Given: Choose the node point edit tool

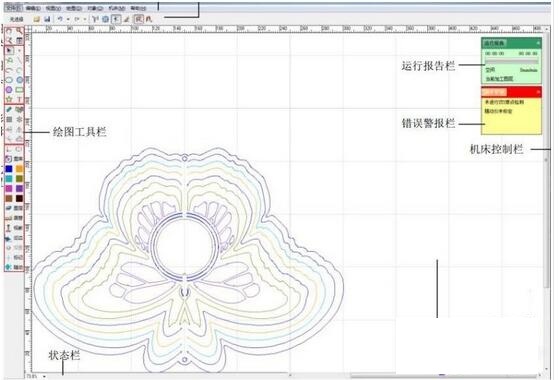Looking at the screenshot, I should coord(19,50).
